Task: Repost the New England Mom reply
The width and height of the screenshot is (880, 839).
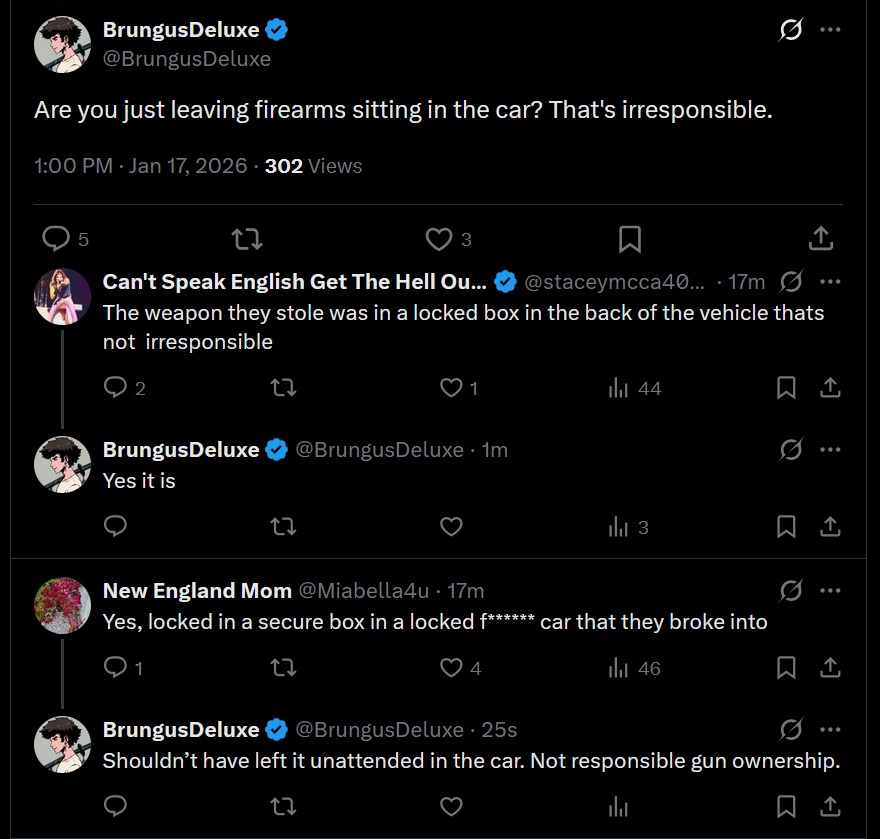Action: pos(284,668)
